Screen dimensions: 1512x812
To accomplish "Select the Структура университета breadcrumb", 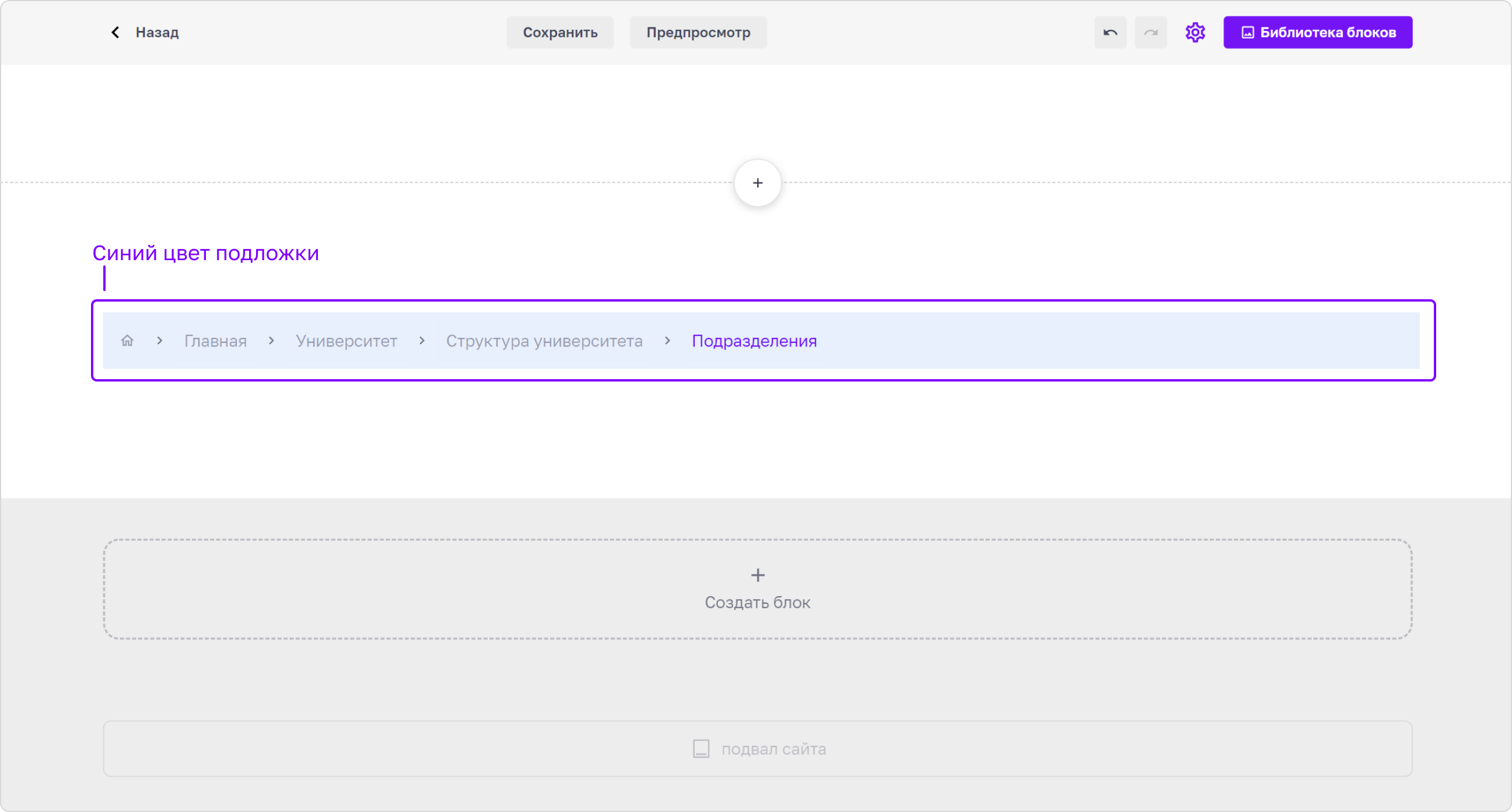I will (544, 341).
